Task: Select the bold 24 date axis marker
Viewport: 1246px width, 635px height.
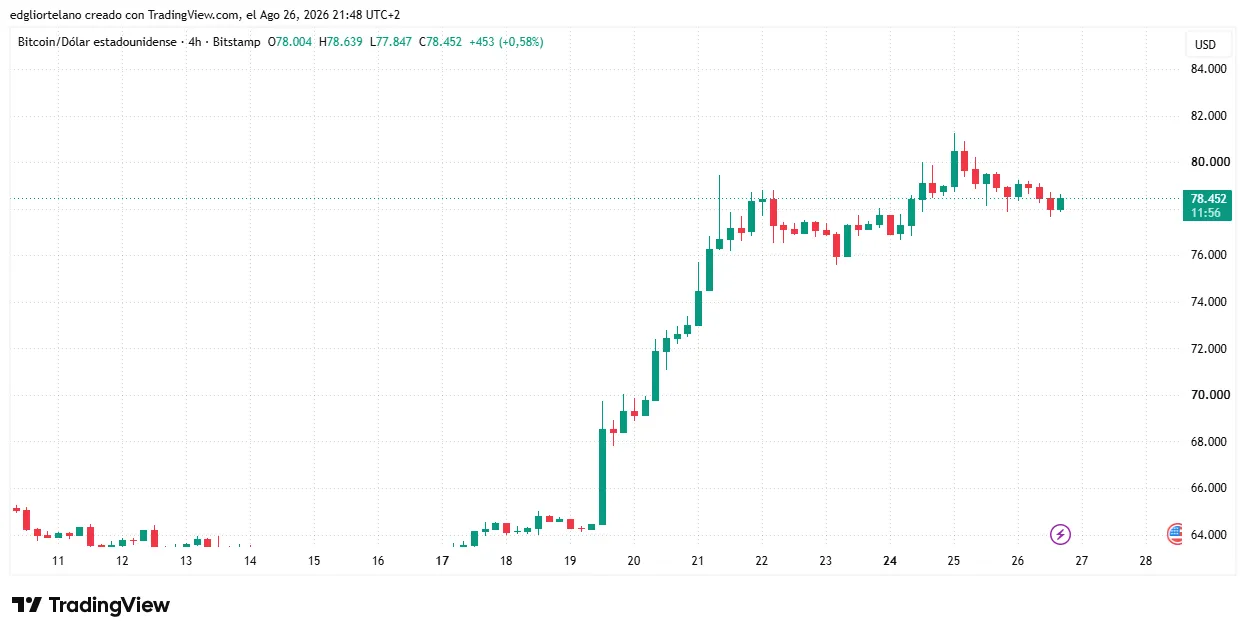Action: [890, 561]
